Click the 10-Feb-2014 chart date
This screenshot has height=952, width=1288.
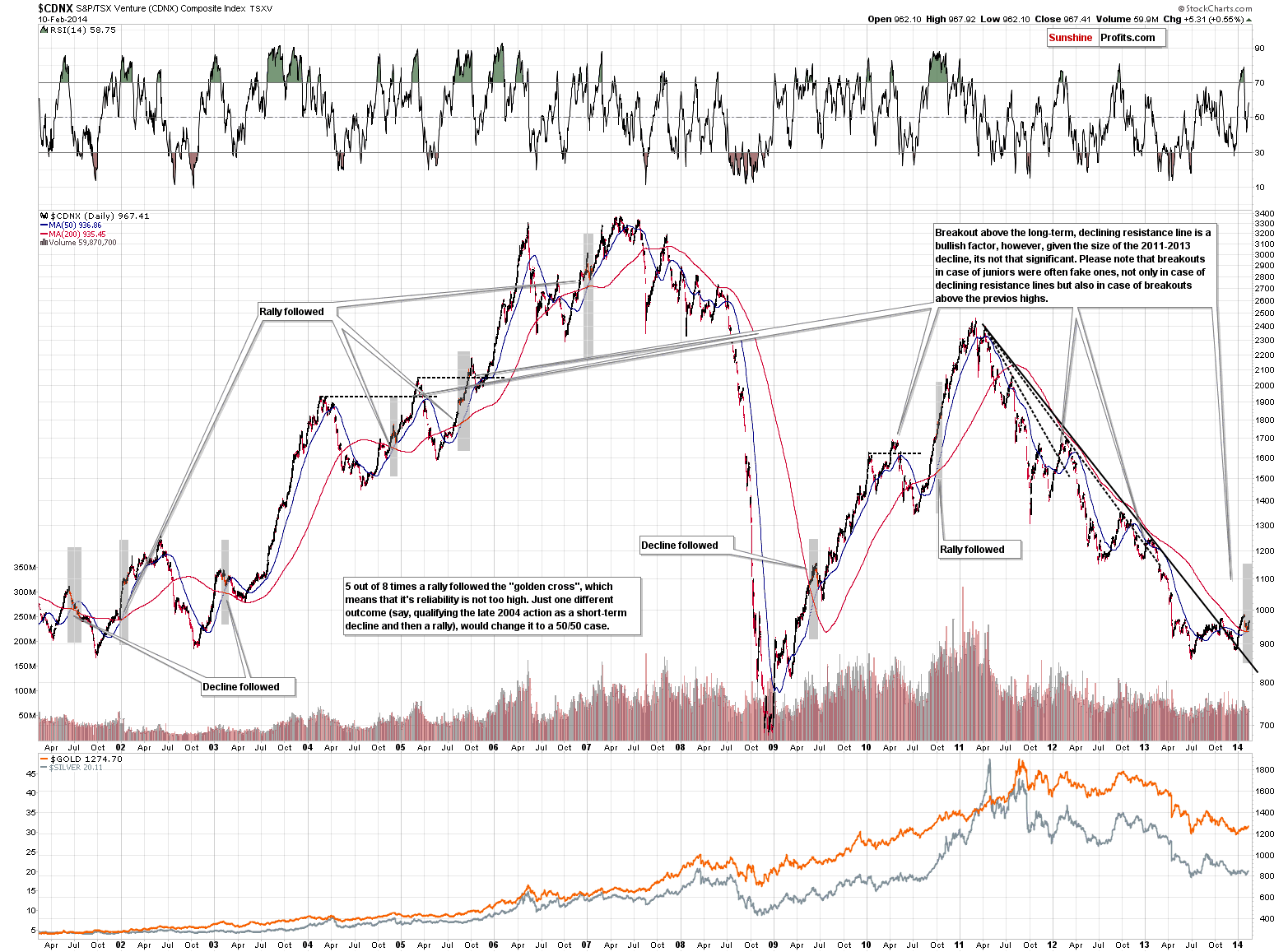tap(63, 19)
